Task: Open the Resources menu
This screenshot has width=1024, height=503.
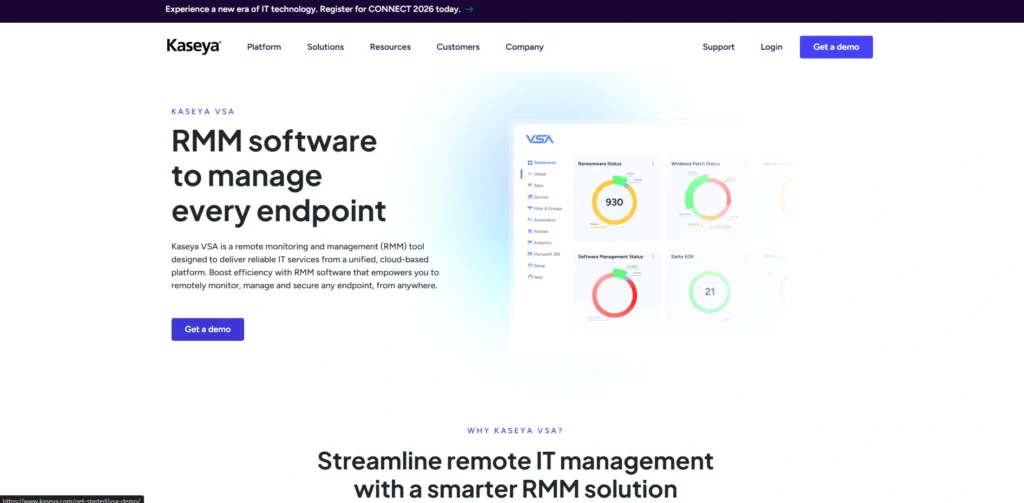Action: tap(390, 47)
